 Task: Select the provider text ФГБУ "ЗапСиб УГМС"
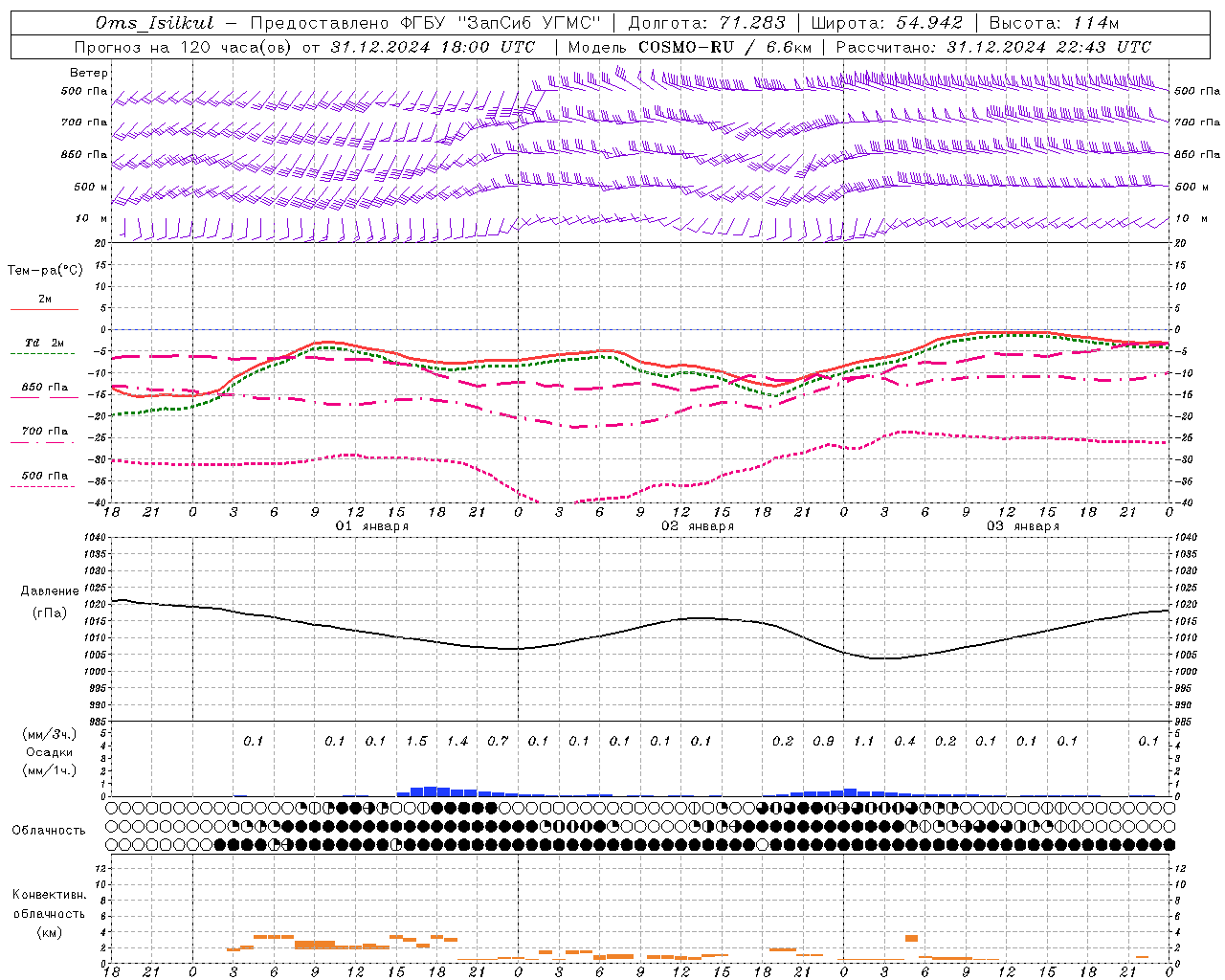[x=501, y=23]
